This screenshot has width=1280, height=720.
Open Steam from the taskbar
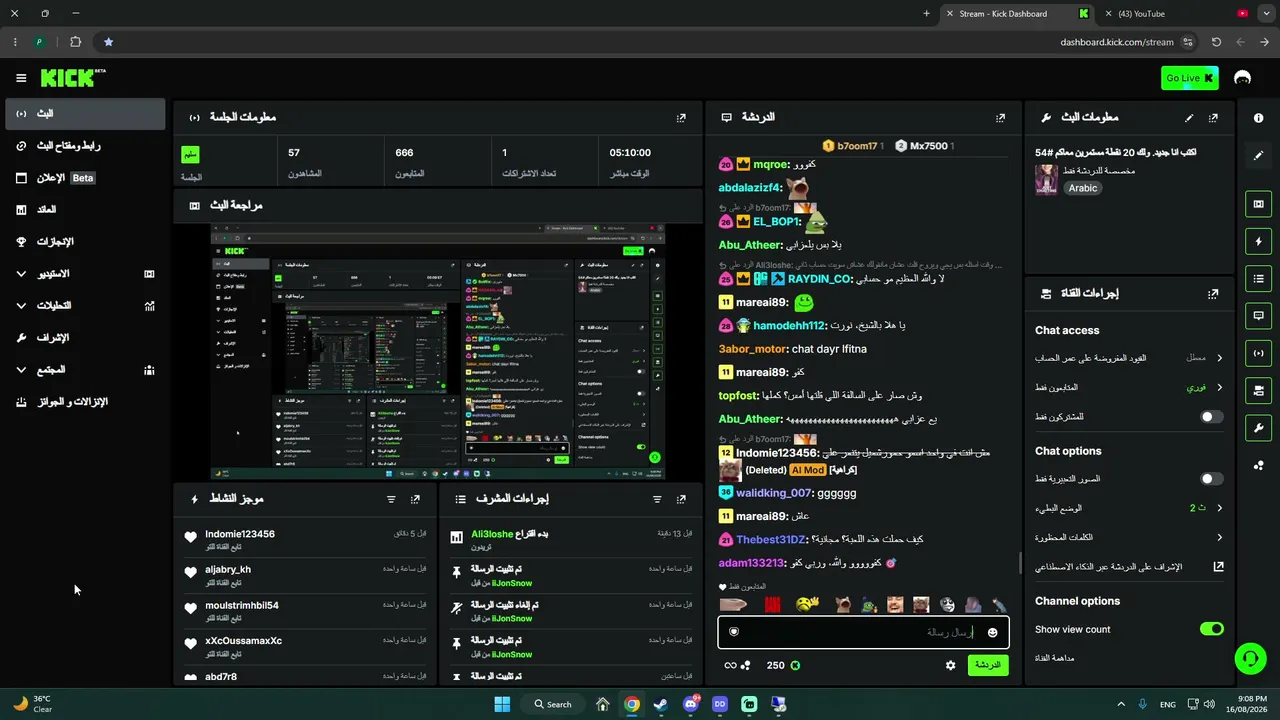pos(661,704)
